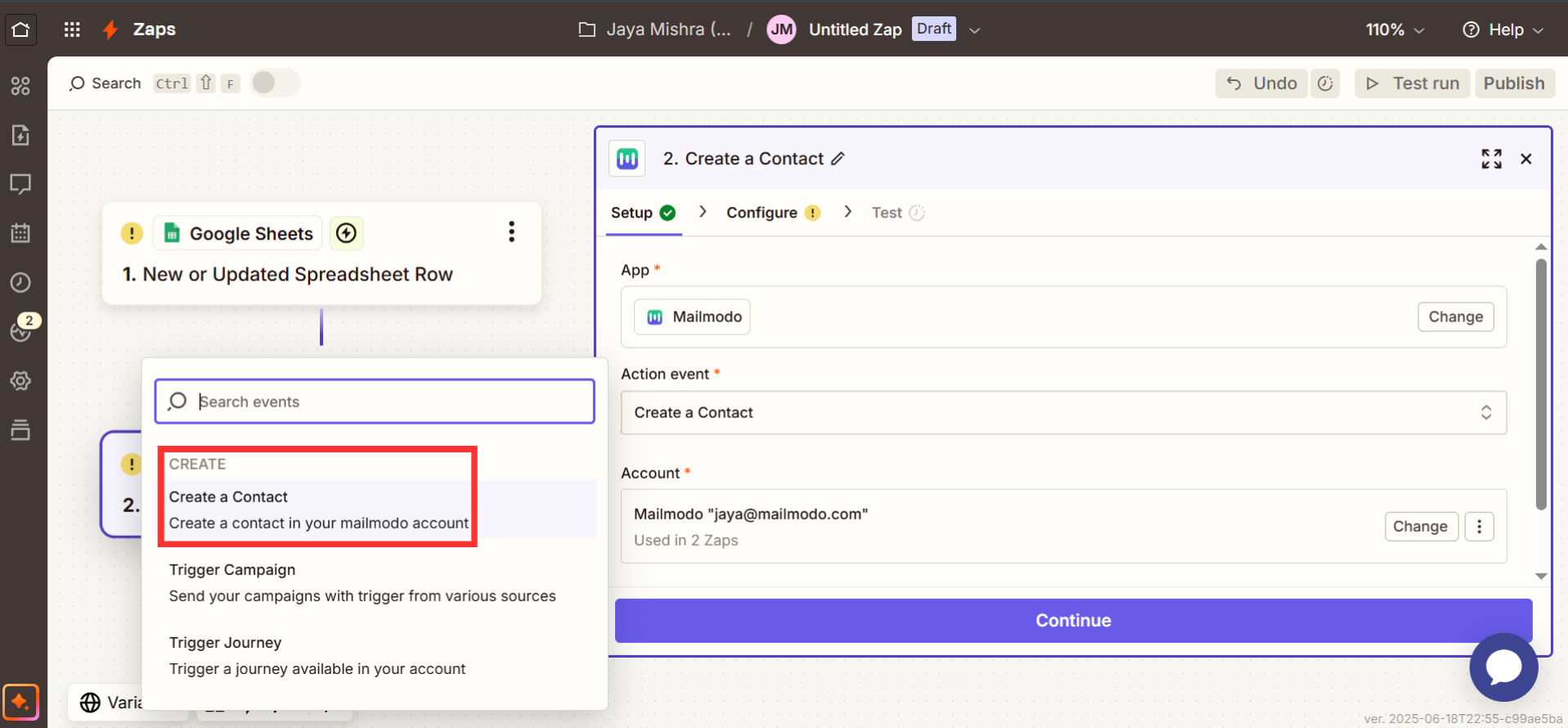Open the sidebar calendar icon

tap(20, 233)
